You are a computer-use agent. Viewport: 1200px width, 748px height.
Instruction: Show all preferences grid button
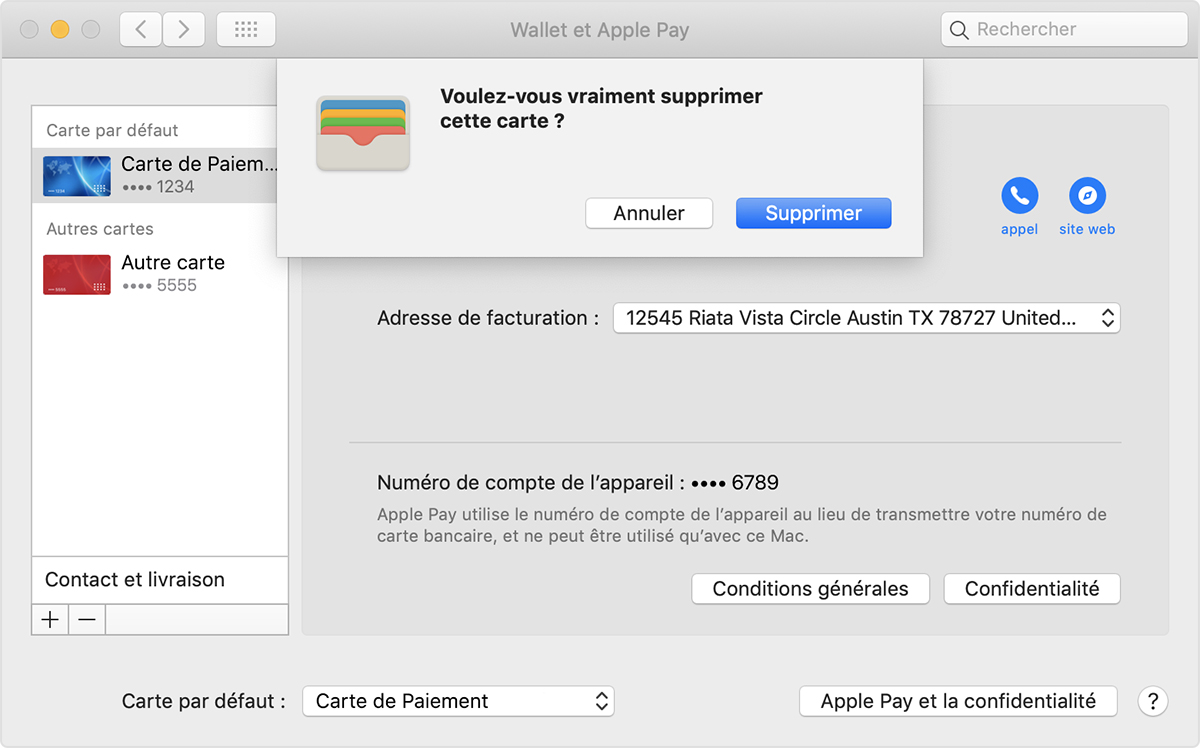(x=246, y=29)
